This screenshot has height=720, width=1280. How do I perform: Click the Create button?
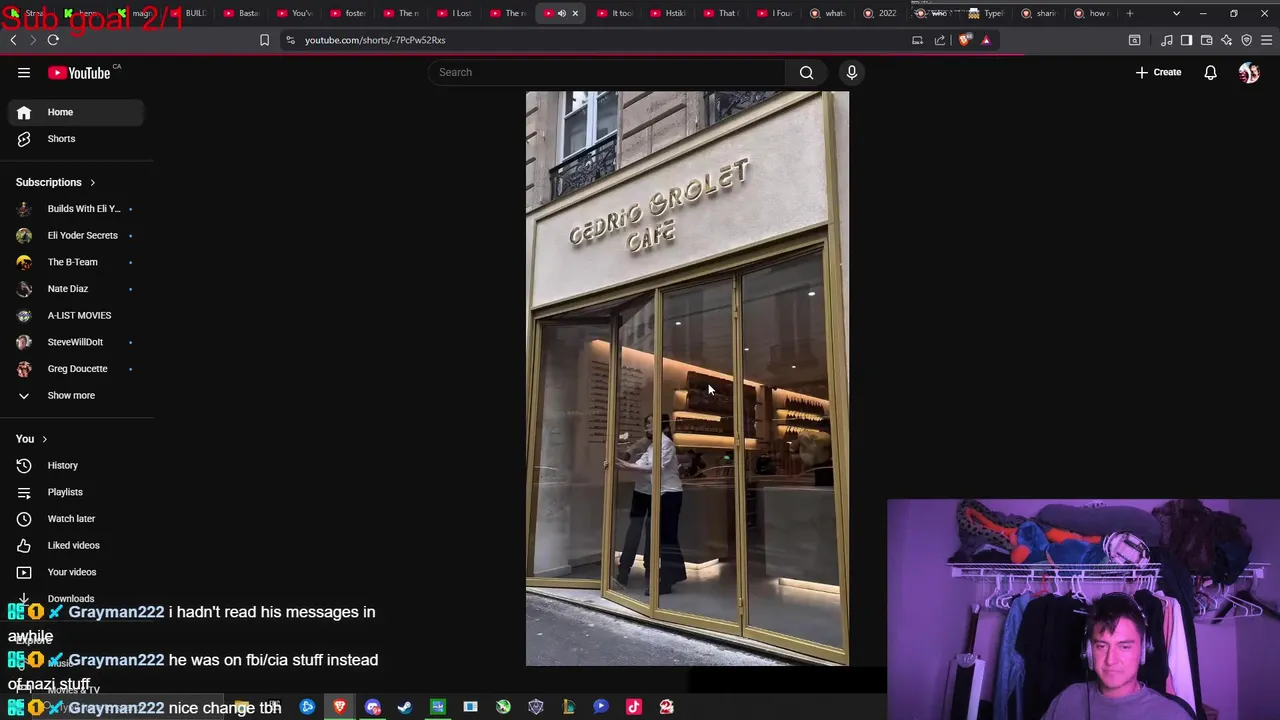coord(1158,72)
